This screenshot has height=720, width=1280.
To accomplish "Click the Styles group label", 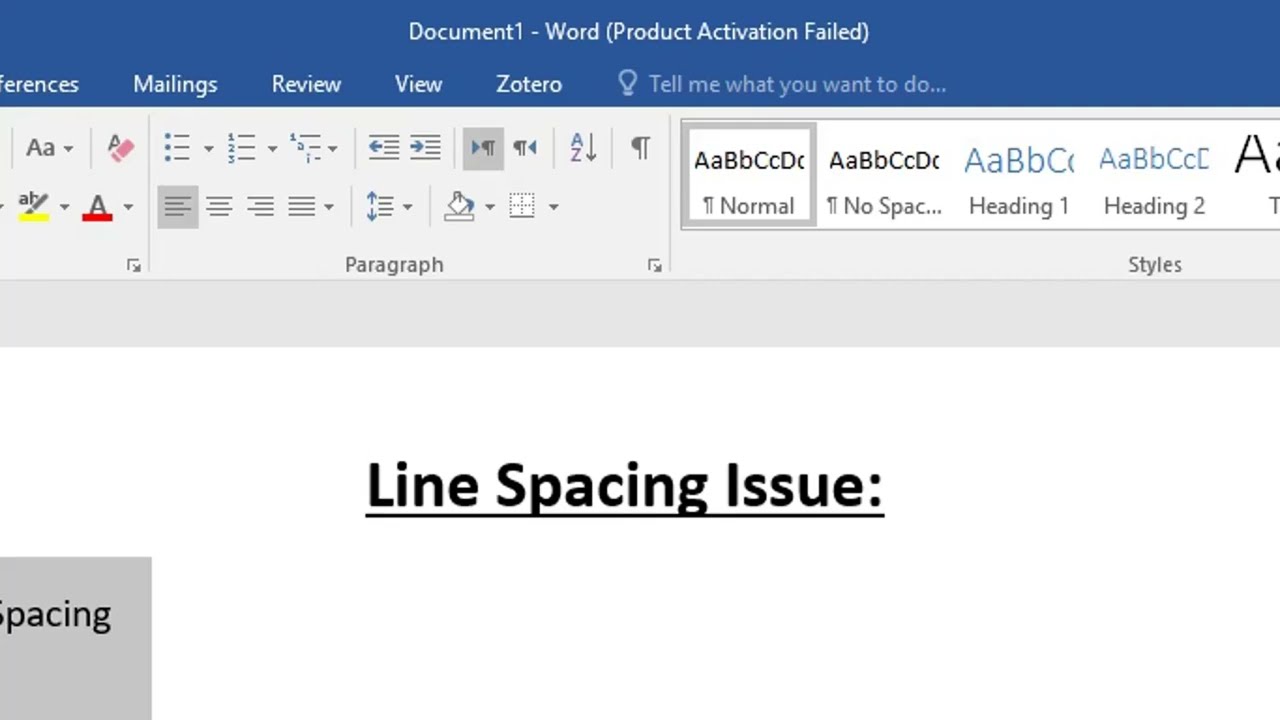I will (1155, 265).
